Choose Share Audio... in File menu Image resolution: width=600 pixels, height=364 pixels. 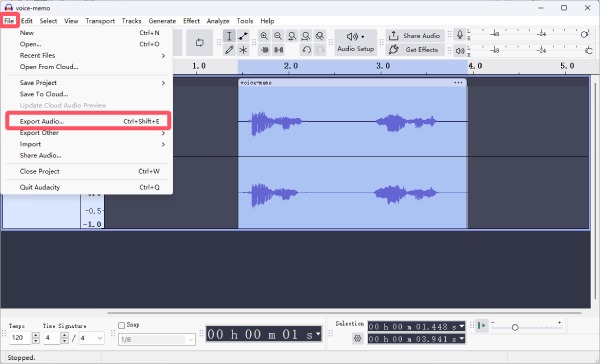(x=88, y=155)
